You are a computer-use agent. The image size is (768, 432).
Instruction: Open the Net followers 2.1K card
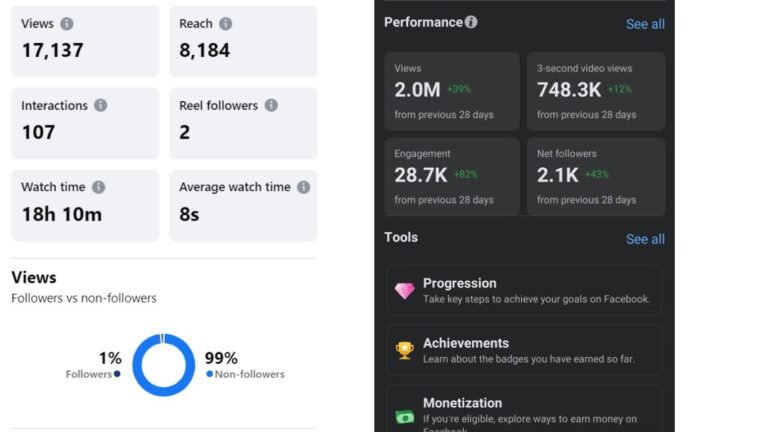coord(596,177)
